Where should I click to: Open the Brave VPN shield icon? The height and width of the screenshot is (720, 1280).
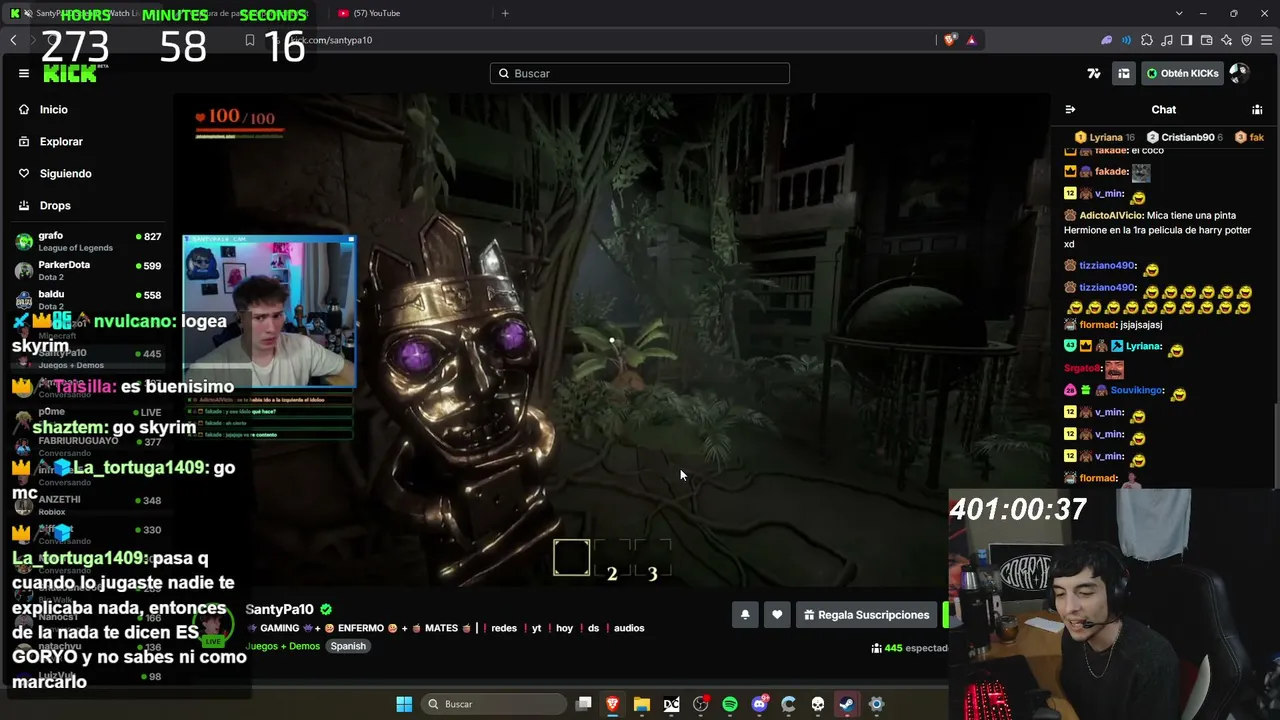coord(1246,40)
